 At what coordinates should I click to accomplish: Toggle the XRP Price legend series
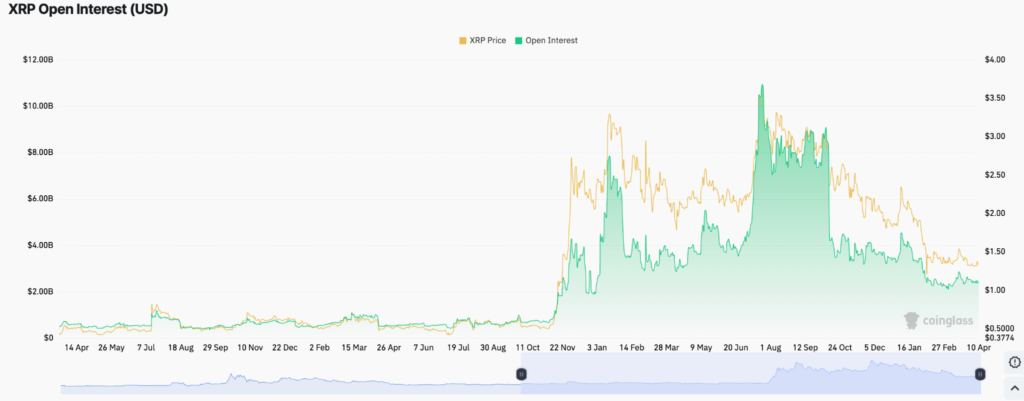(482, 40)
